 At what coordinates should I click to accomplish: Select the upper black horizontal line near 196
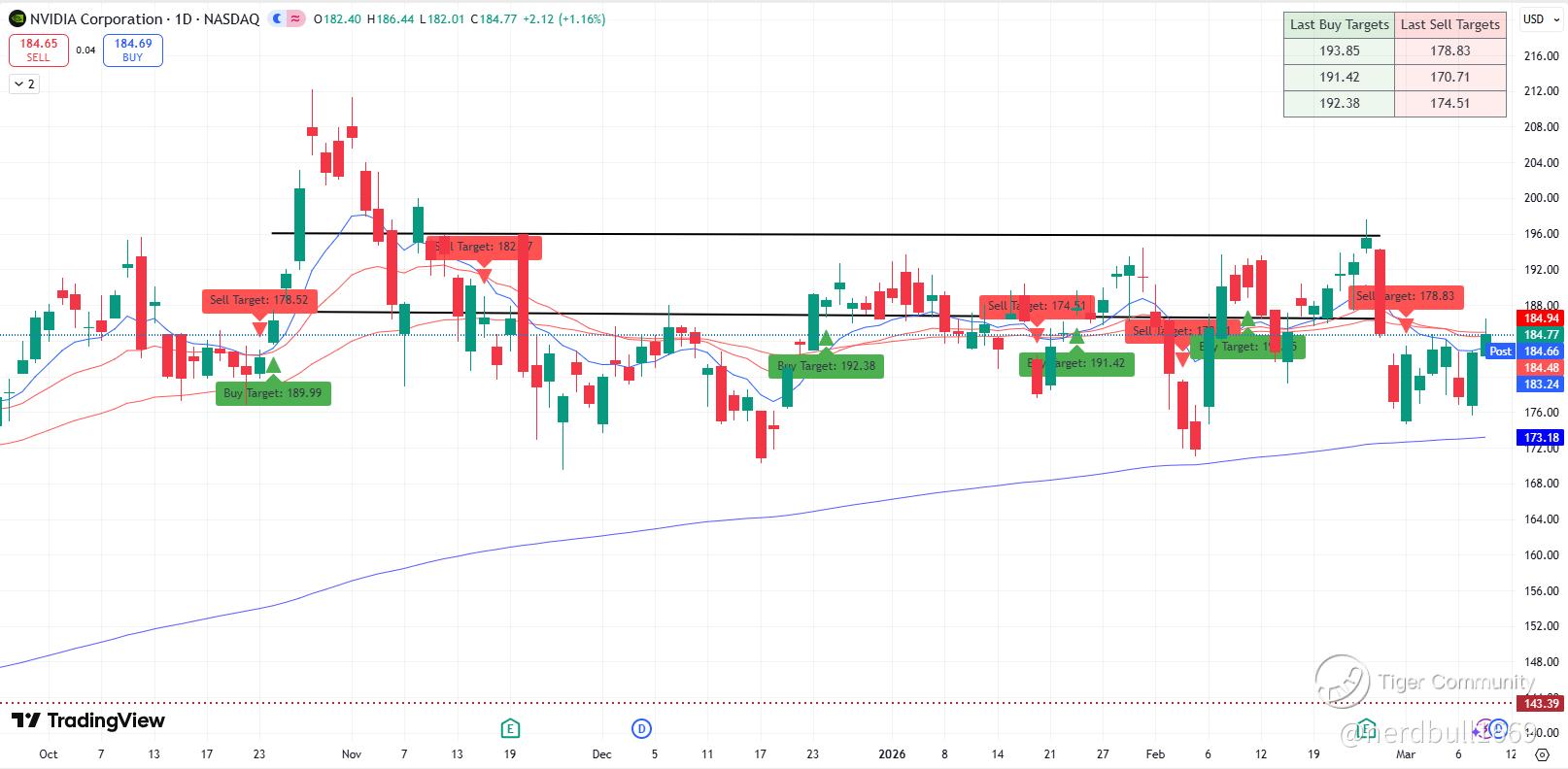pos(826,234)
